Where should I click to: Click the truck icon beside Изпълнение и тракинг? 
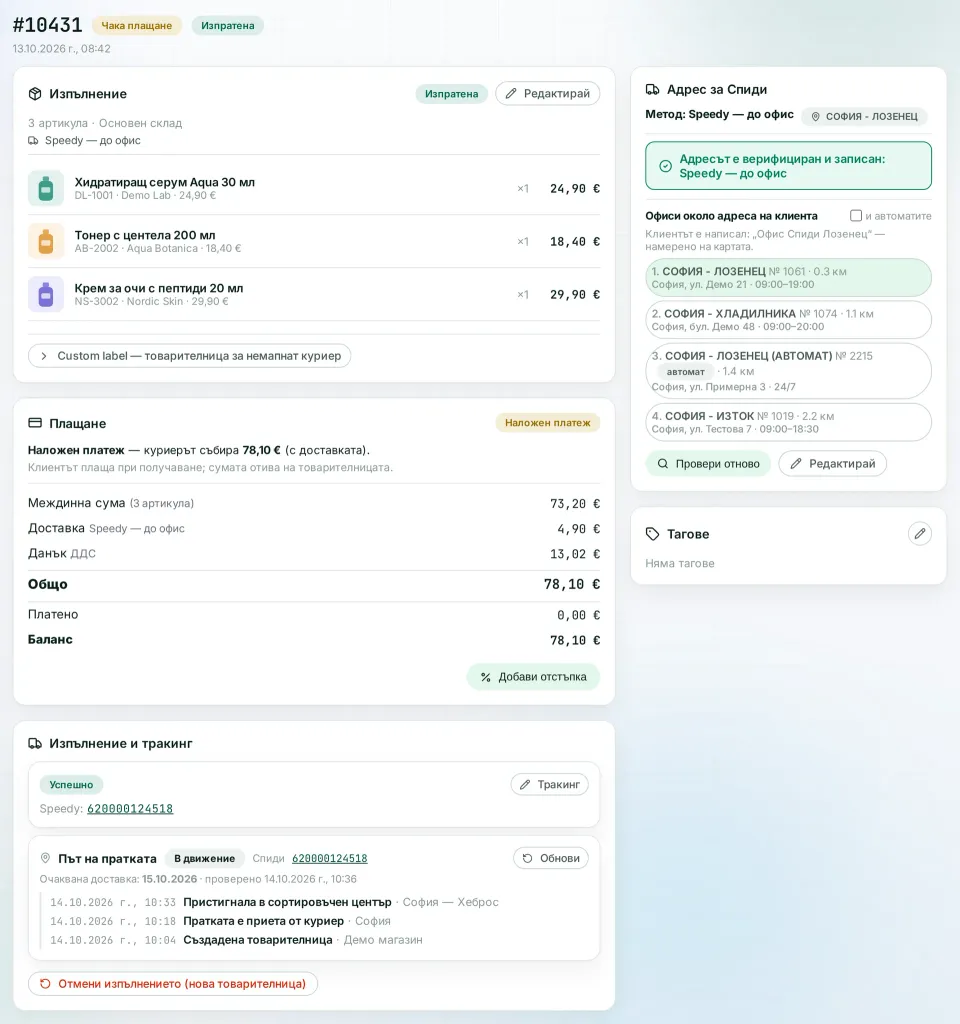pyautogui.click(x=35, y=743)
